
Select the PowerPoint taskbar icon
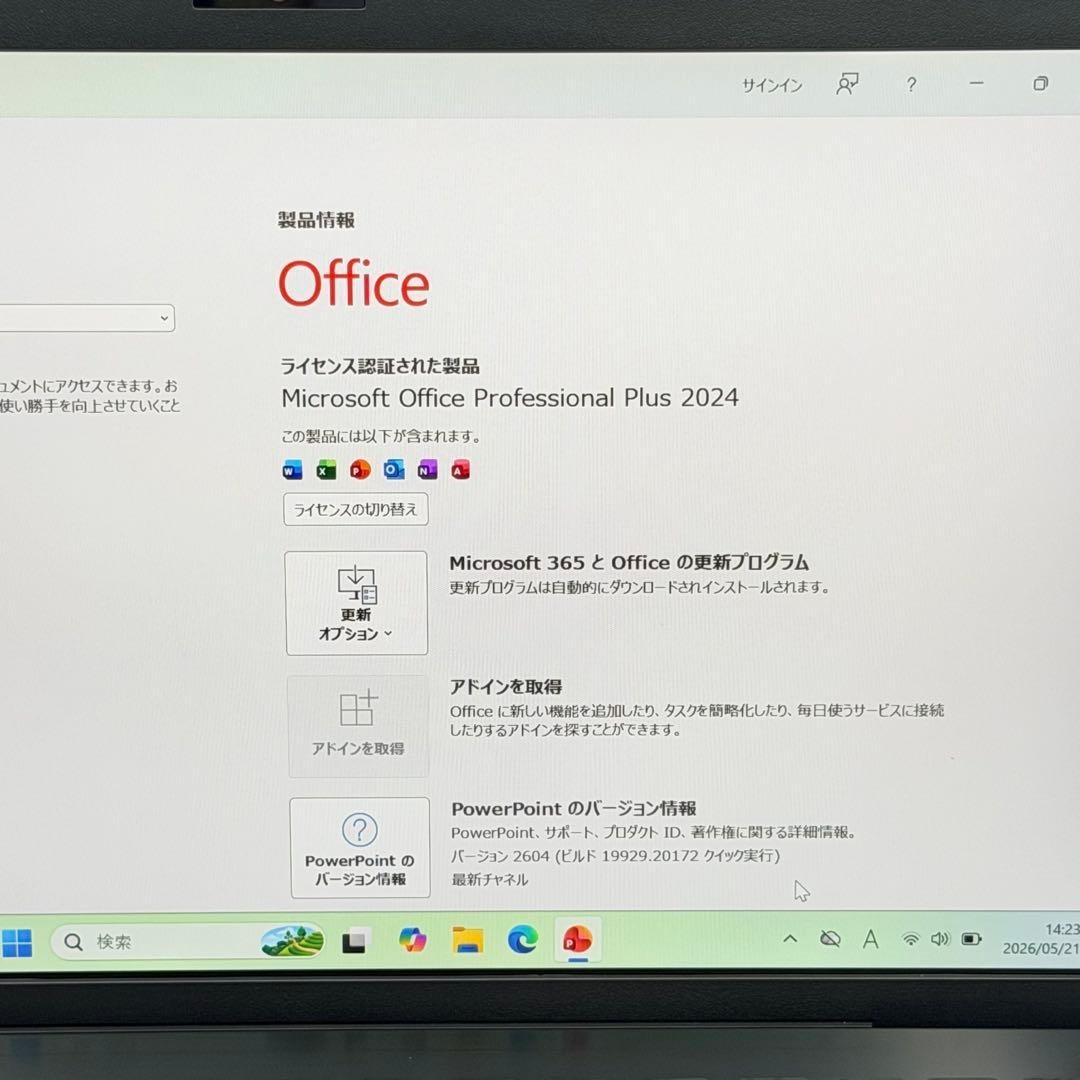click(577, 939)
